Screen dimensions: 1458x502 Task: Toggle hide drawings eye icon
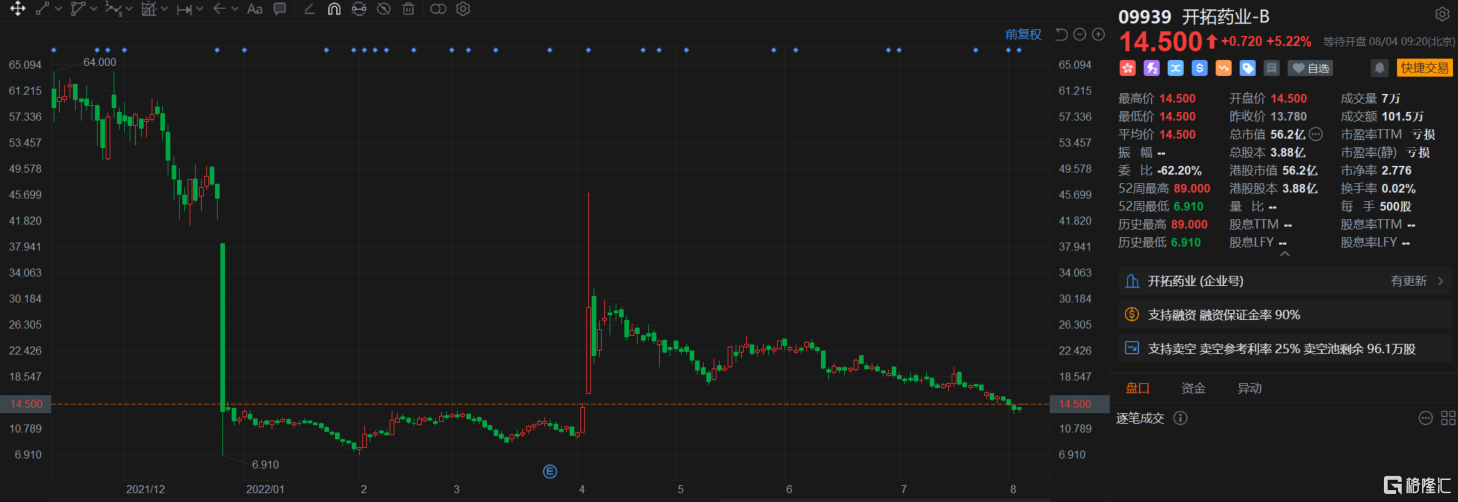point(384,9)
